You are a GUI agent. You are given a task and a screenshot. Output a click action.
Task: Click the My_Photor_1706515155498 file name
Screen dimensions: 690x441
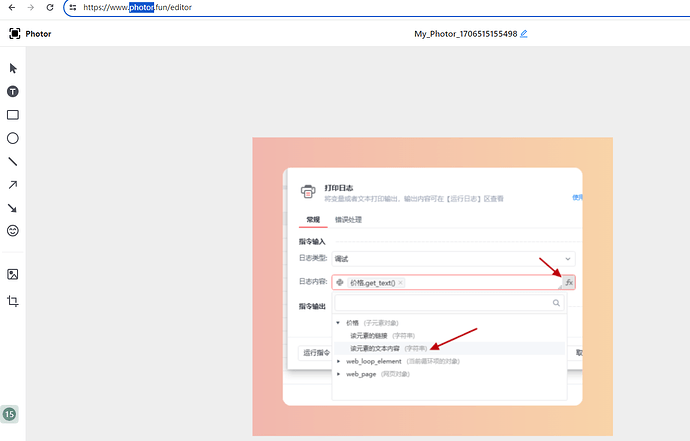tap(465, 34)
